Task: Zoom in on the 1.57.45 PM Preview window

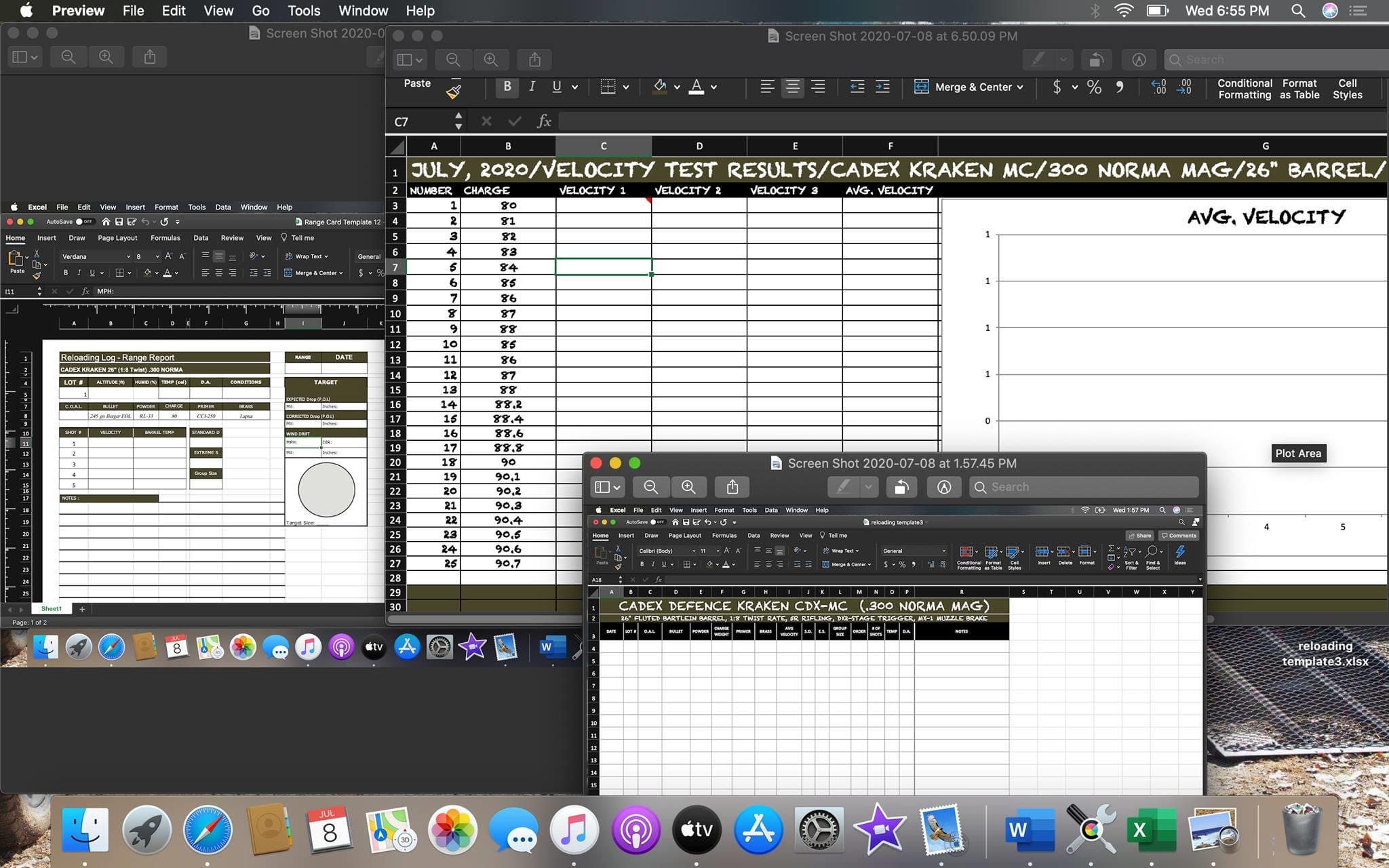Action: (x=688, y=487)
